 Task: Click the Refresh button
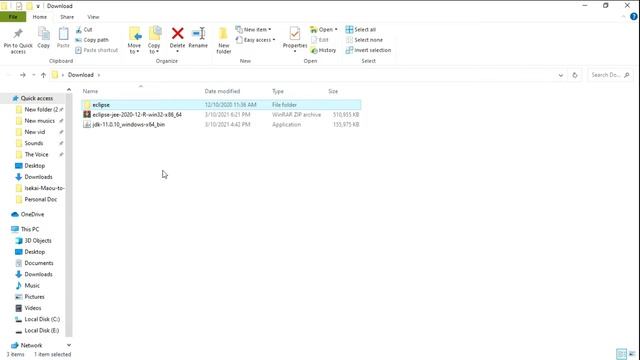(575, 75)
